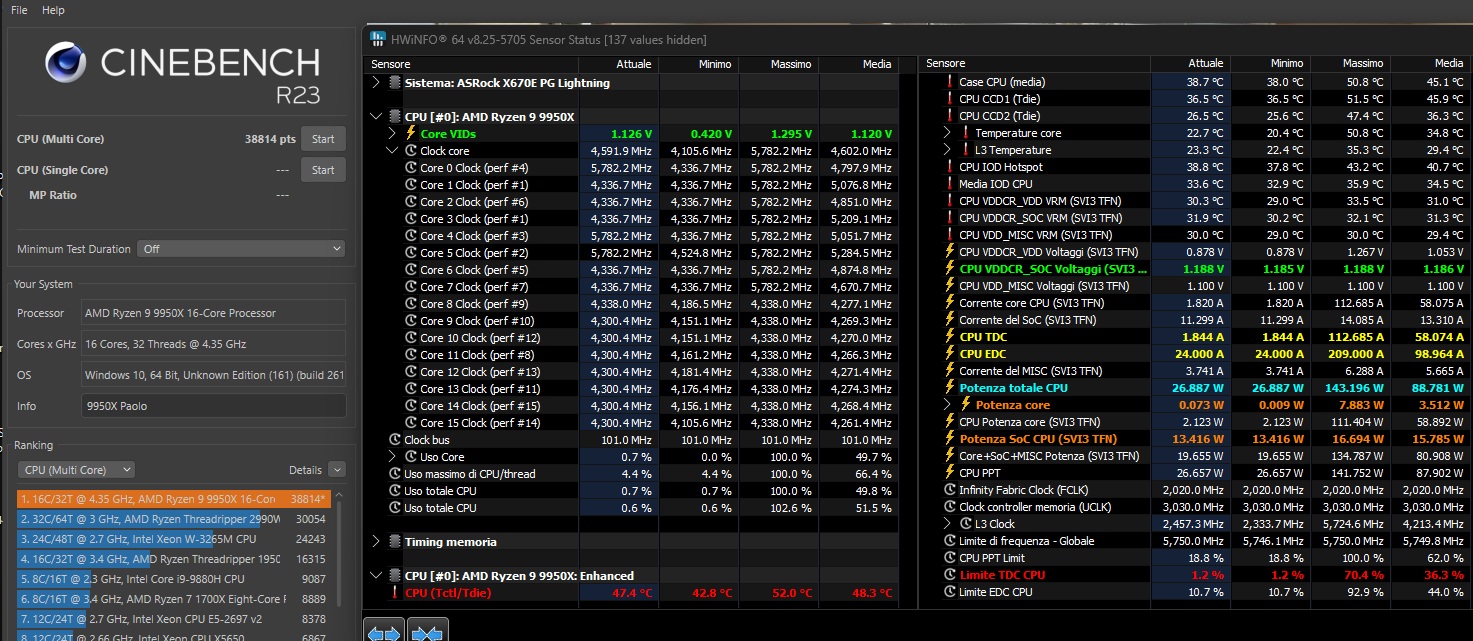This screenshot has height=641, width=1473.
Task: Click the lightning icon beside Core VIDs
Action: 410,134
